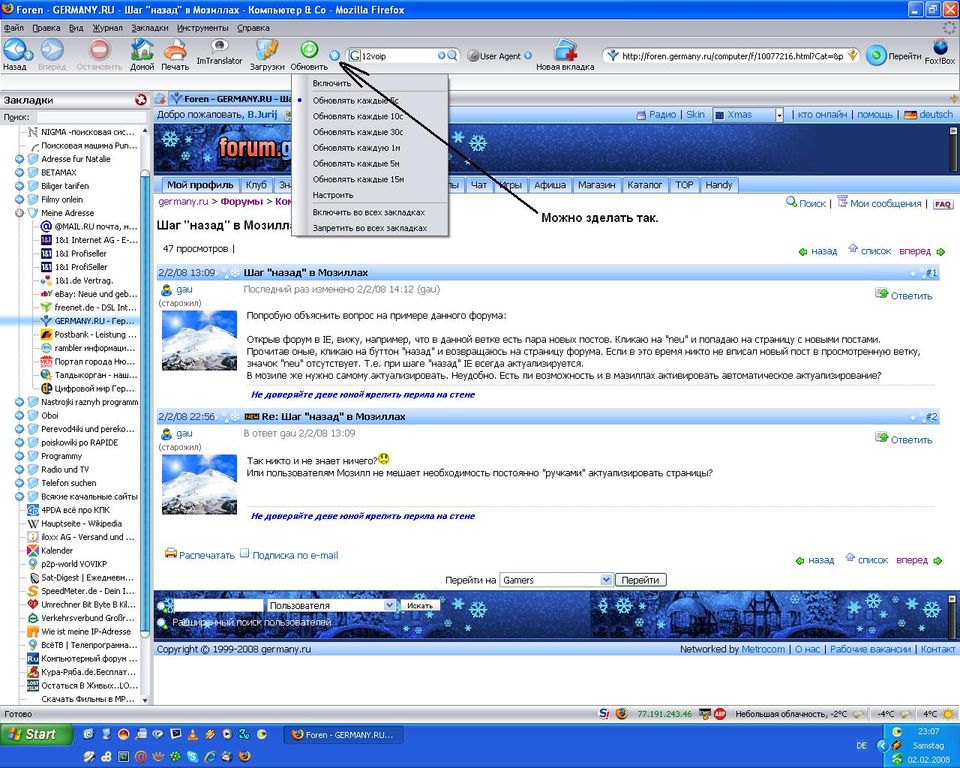Click the 'Искать' user search button
The image size is (960, 768).
click(419, 605)
